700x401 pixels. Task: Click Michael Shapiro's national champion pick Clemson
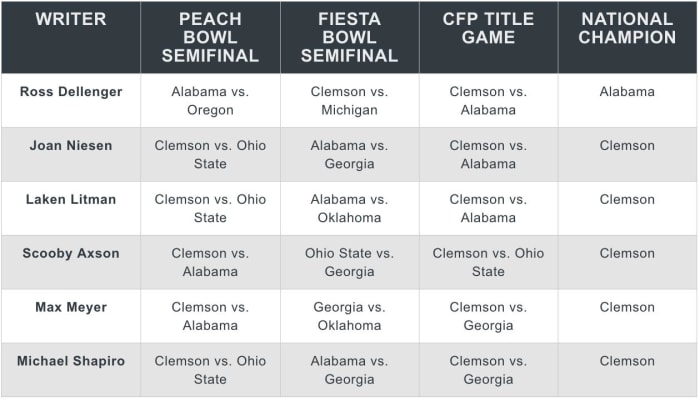pos(627,362)
